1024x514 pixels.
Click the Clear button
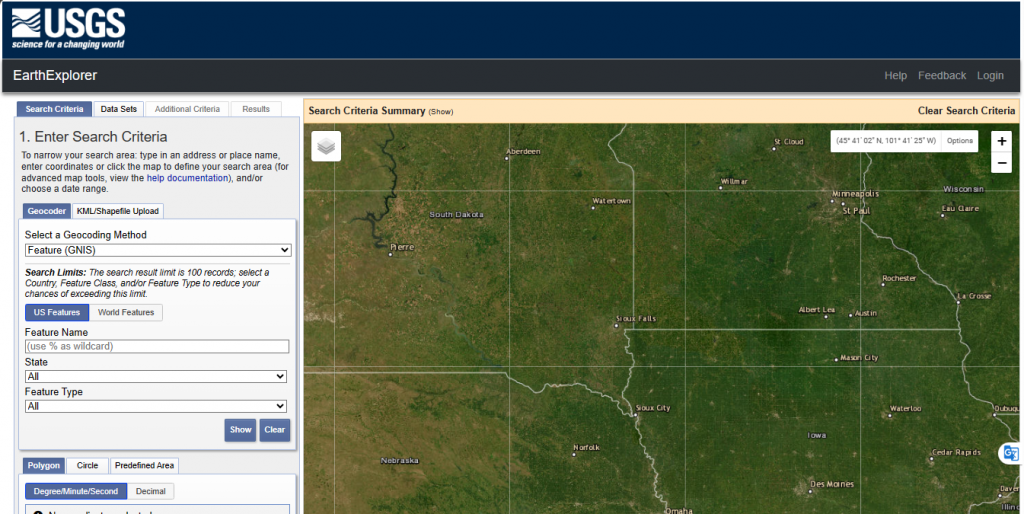(274, 430)
